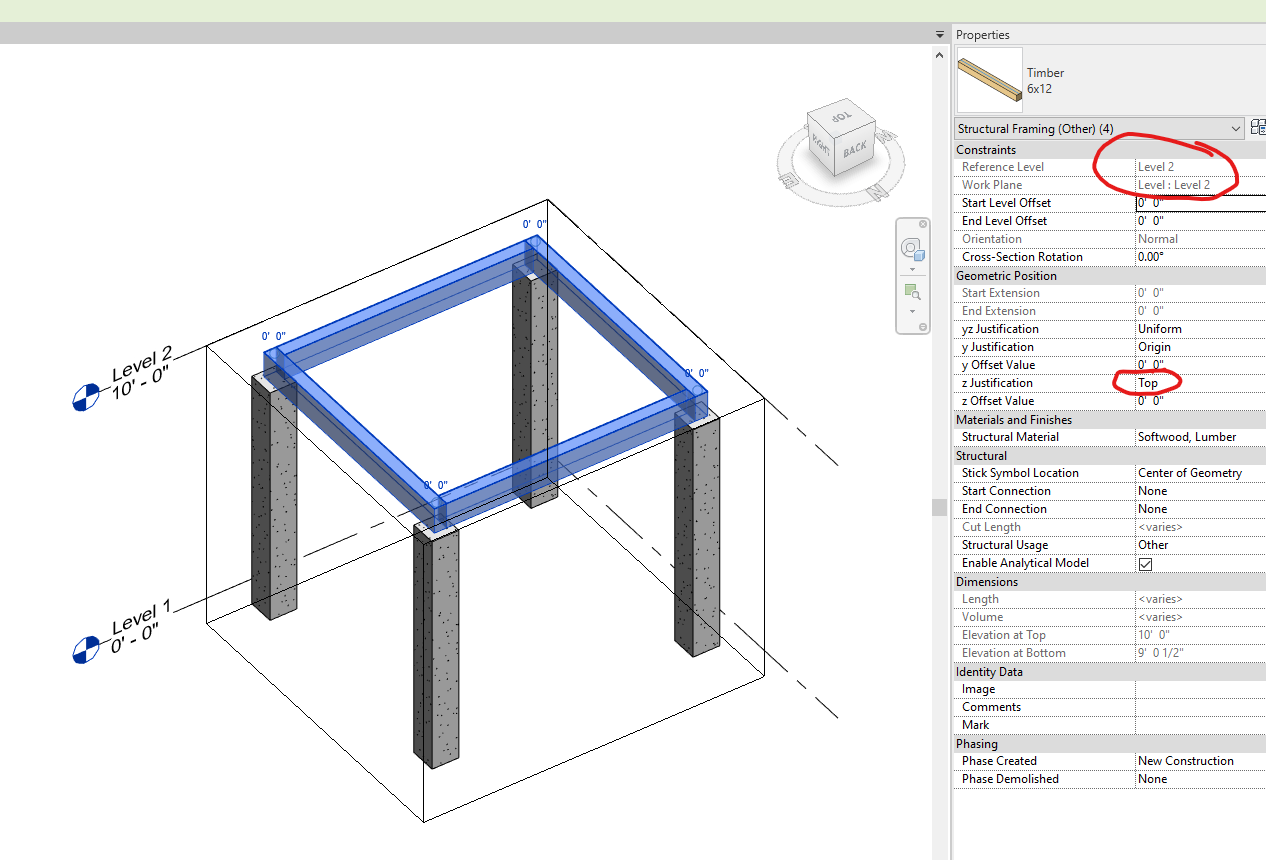The image size is (1266, 860).
Task: Select the Zoom tool on the navigation bar
Action: [911, 290]
